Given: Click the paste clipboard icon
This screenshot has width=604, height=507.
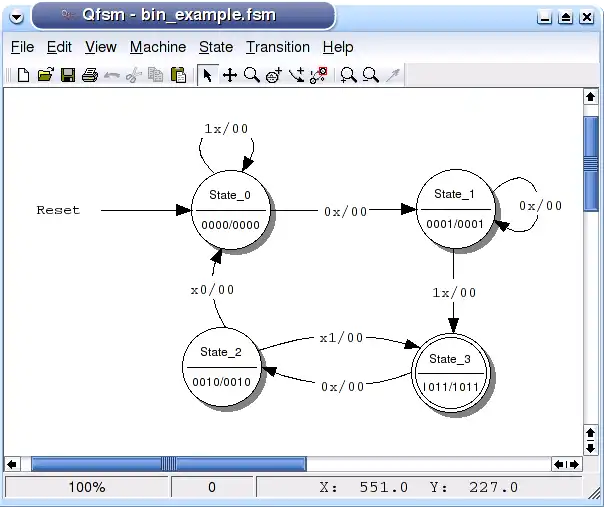Looking at the screenshot, I should pyautogui.click(x=178, y=75).
